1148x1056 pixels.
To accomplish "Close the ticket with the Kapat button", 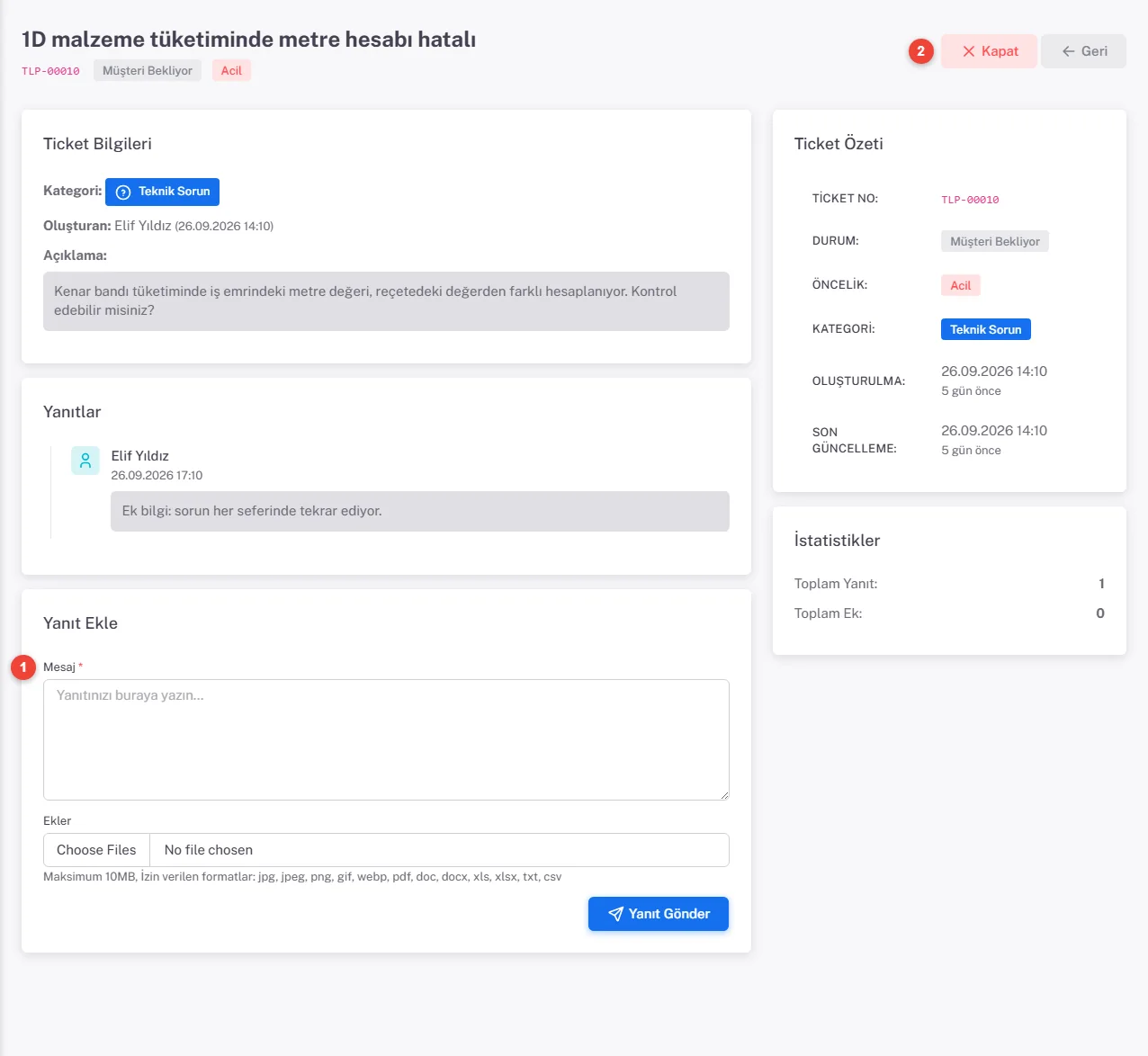I will [990, 51].
